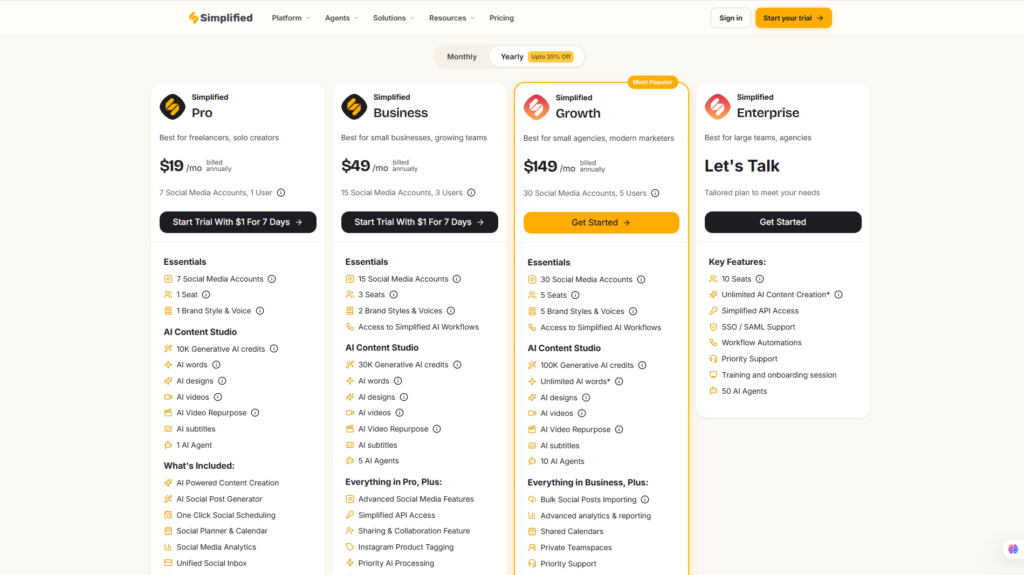1024x575 pixels.
Task: Click the Growth plan logo icon
Action: (x=536, y=107)
